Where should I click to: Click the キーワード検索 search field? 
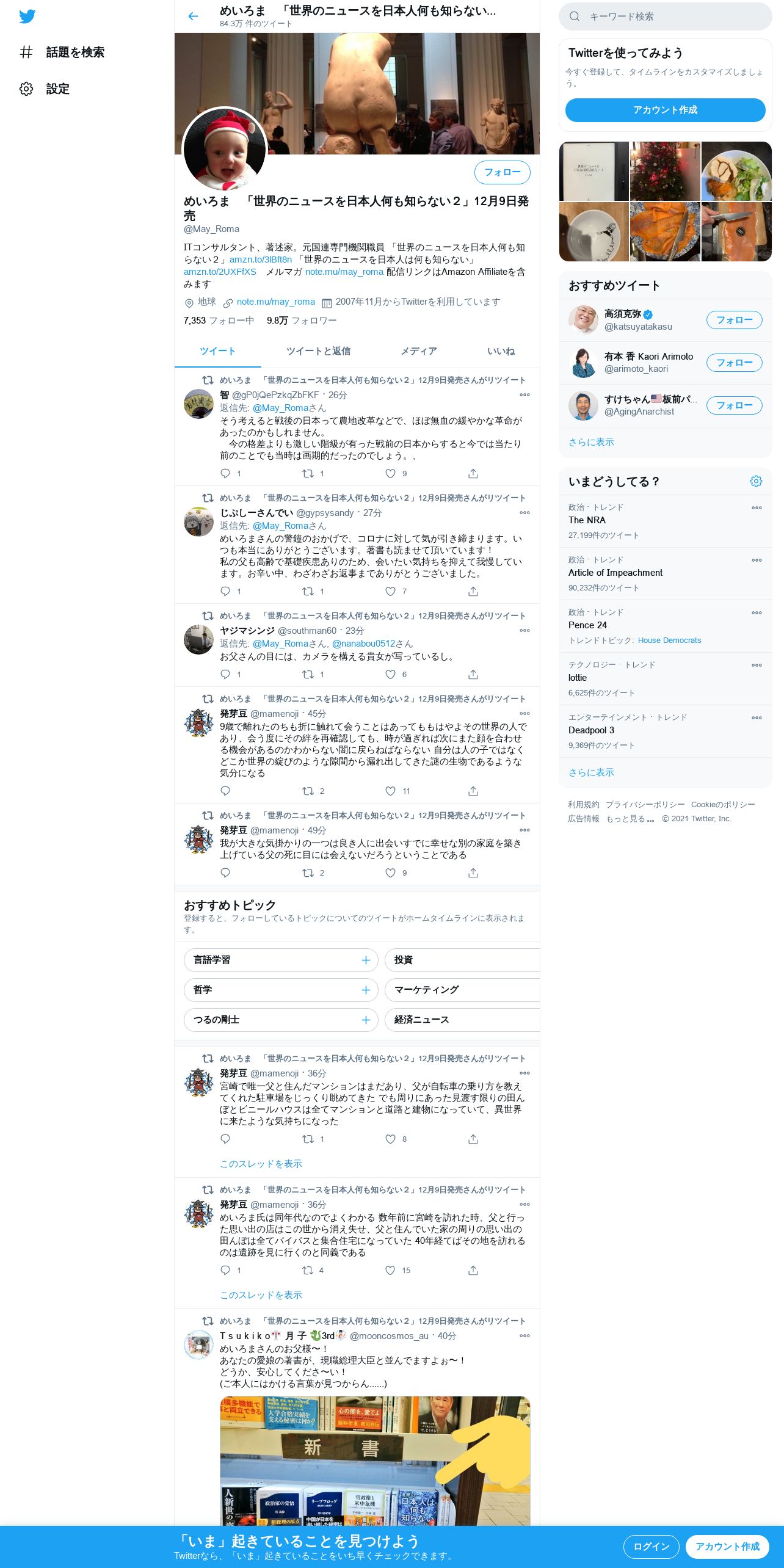click(x=665, y=16)
